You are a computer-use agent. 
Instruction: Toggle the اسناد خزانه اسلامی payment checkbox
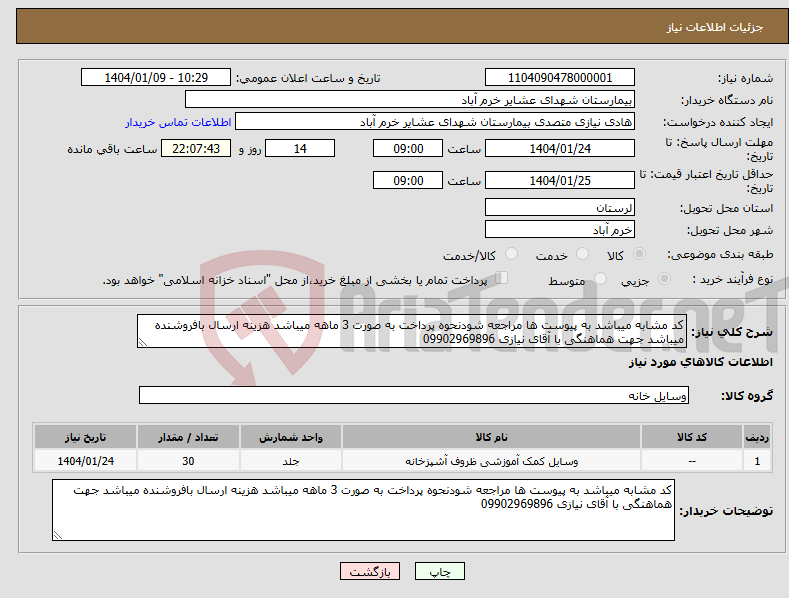502,278
